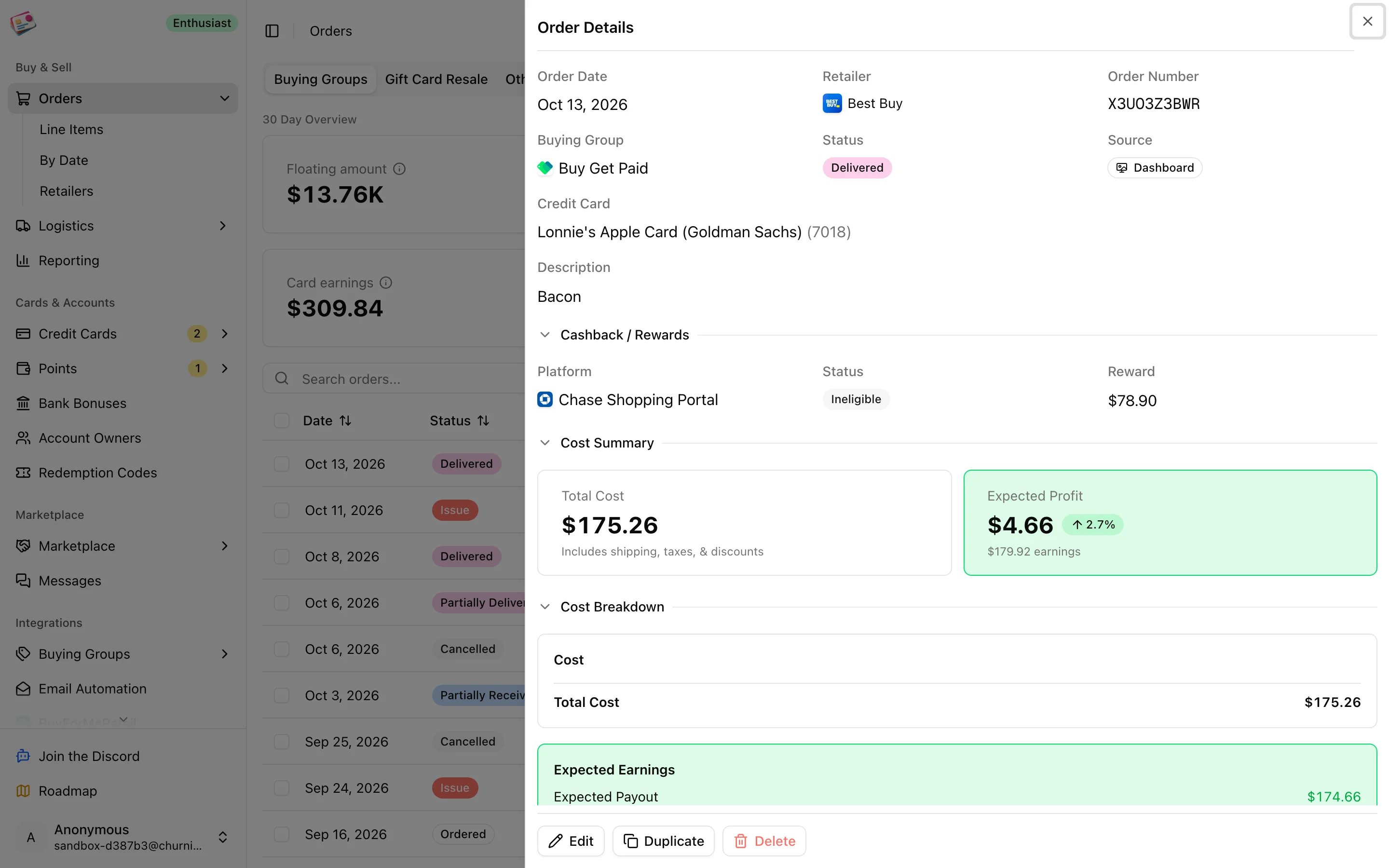This screenshot has height=868, width=1389.
Task: Select the Oct 13, 2026 order checkbox
Action: point(281,464)
